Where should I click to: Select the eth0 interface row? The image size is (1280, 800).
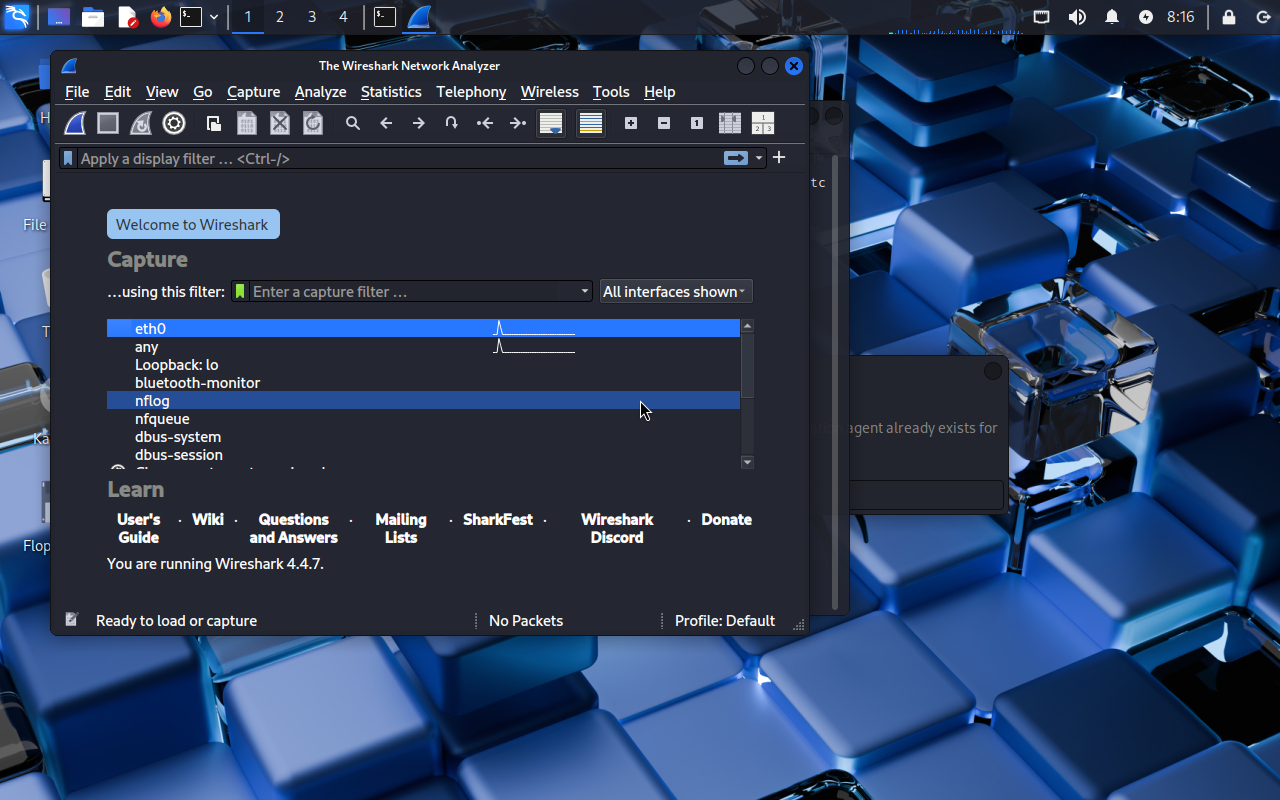423,328
